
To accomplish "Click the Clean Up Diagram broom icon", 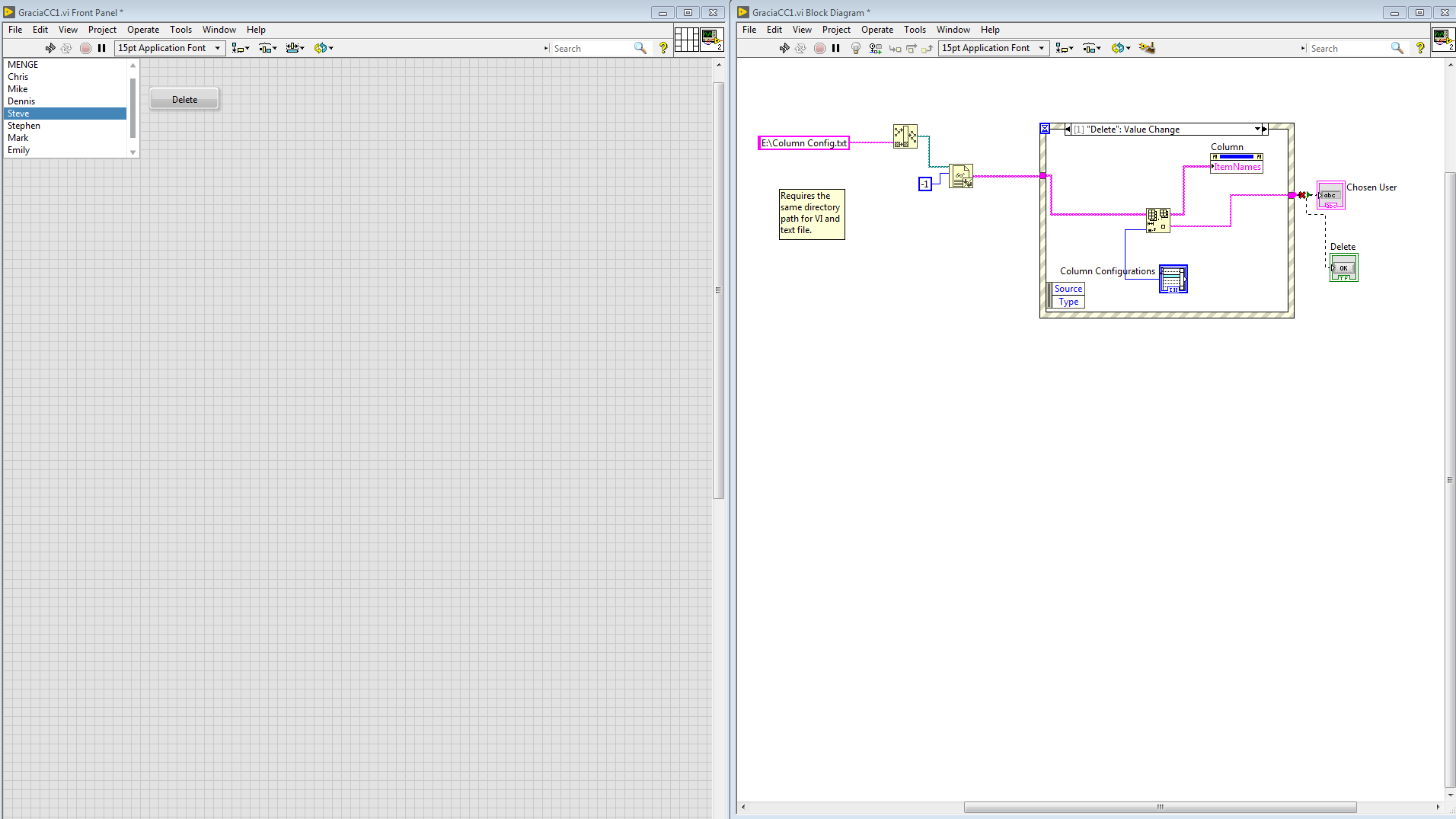I will pos(1147,48).
